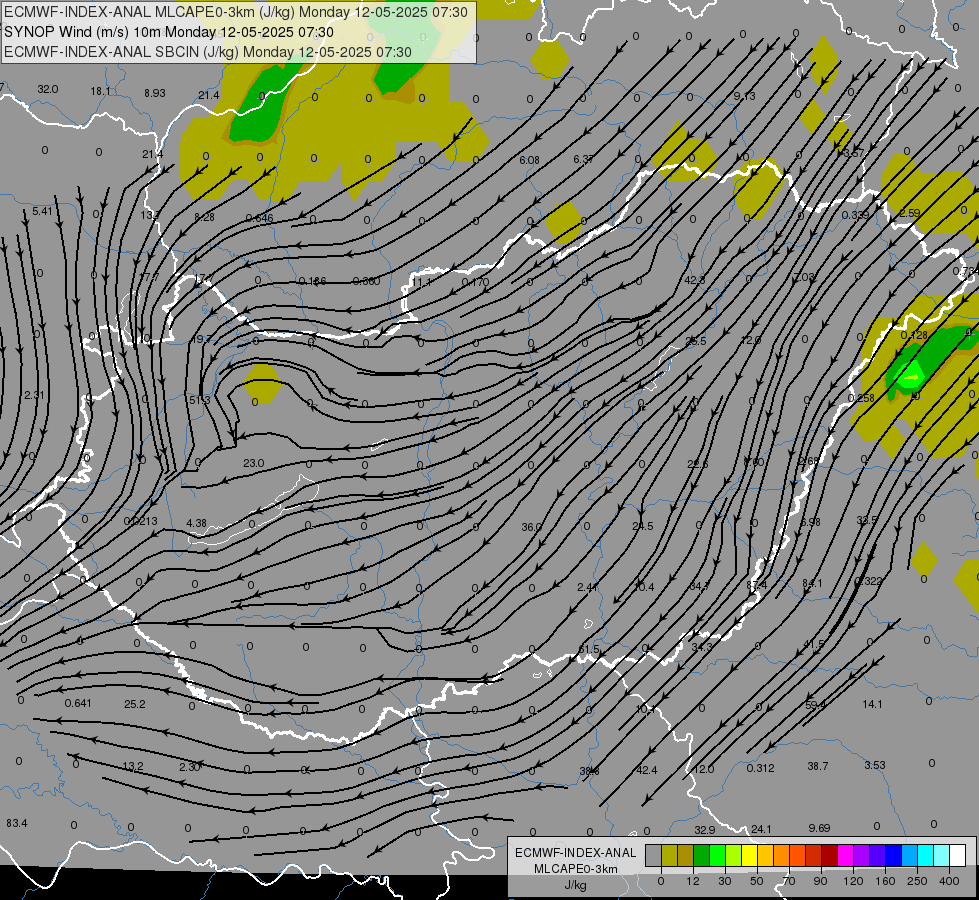Click legend tick label 30
Viewport: 979px width, 900px height.
point(725,881)
